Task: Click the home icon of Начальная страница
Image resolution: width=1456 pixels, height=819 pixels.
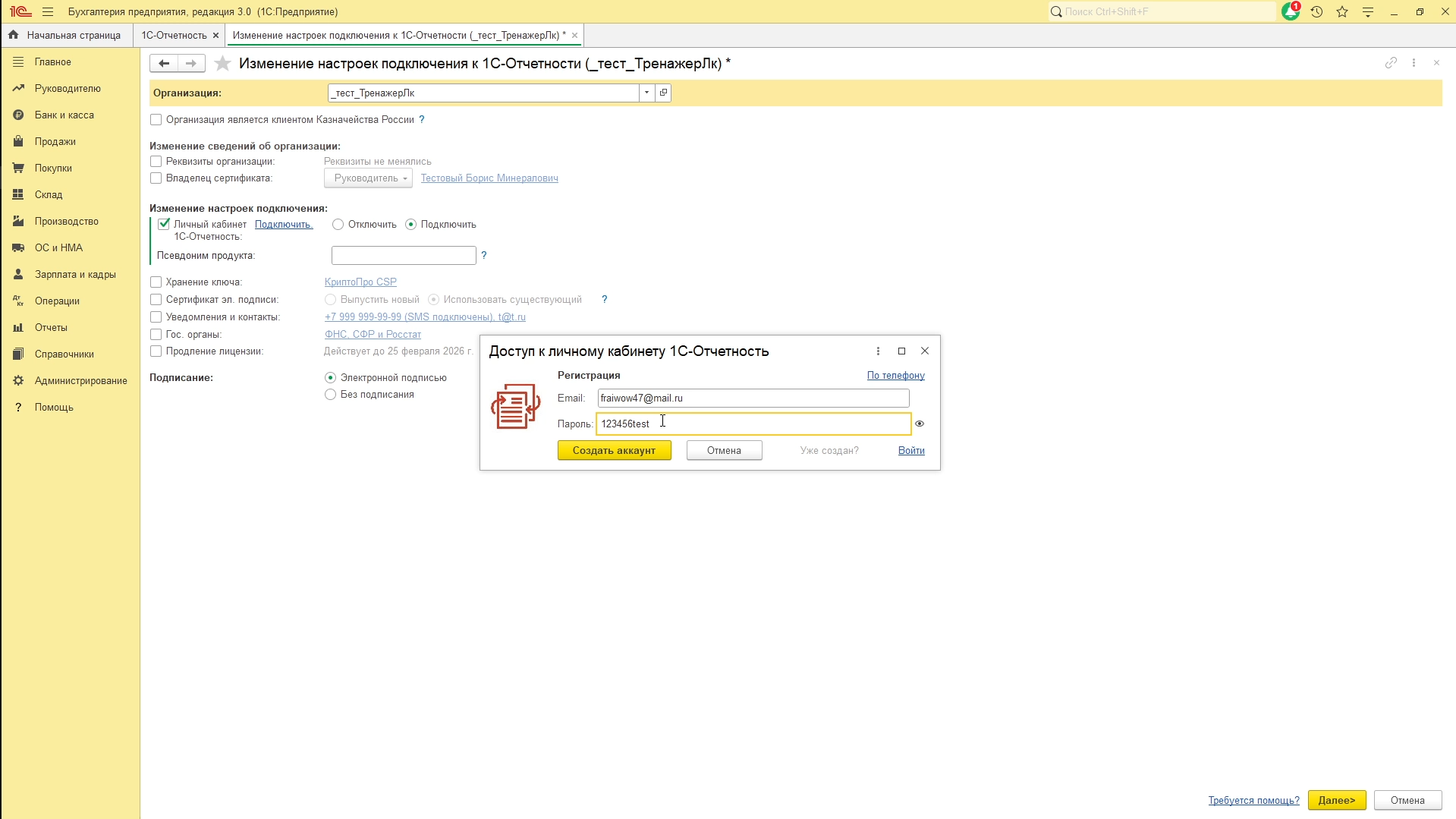Action: pos(13,35)
